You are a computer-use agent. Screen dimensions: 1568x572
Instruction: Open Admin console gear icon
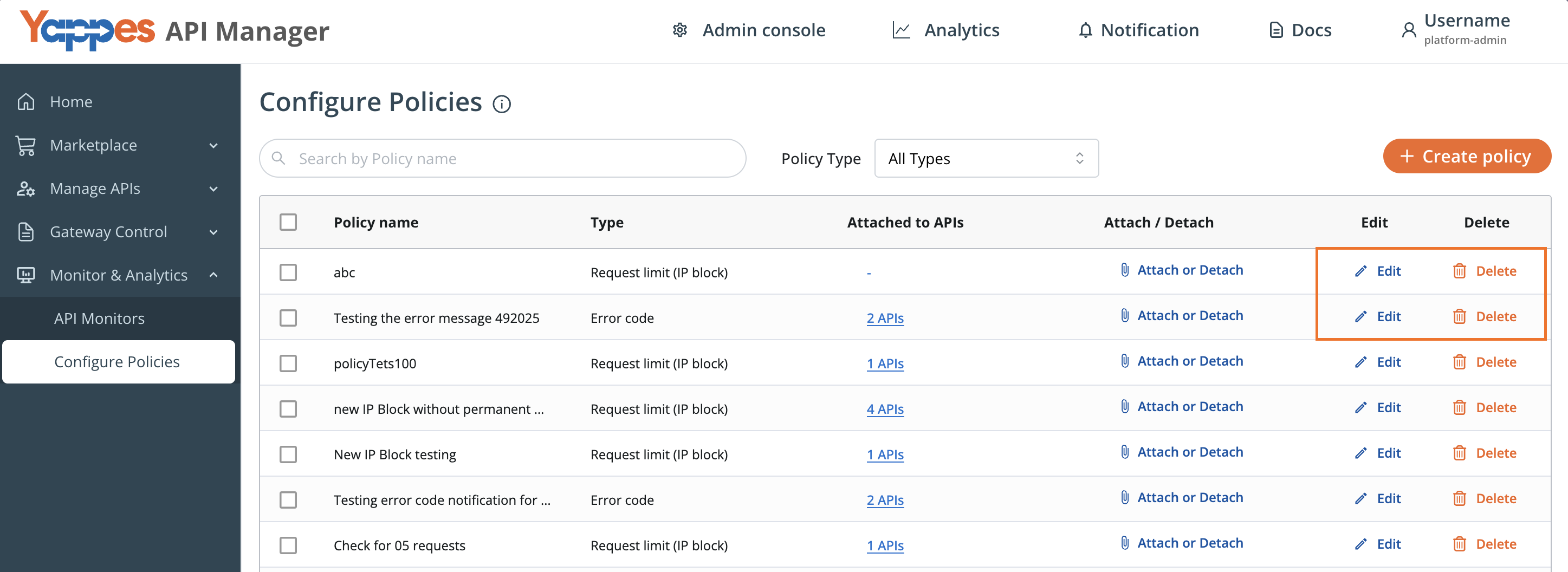click(680, 30)
